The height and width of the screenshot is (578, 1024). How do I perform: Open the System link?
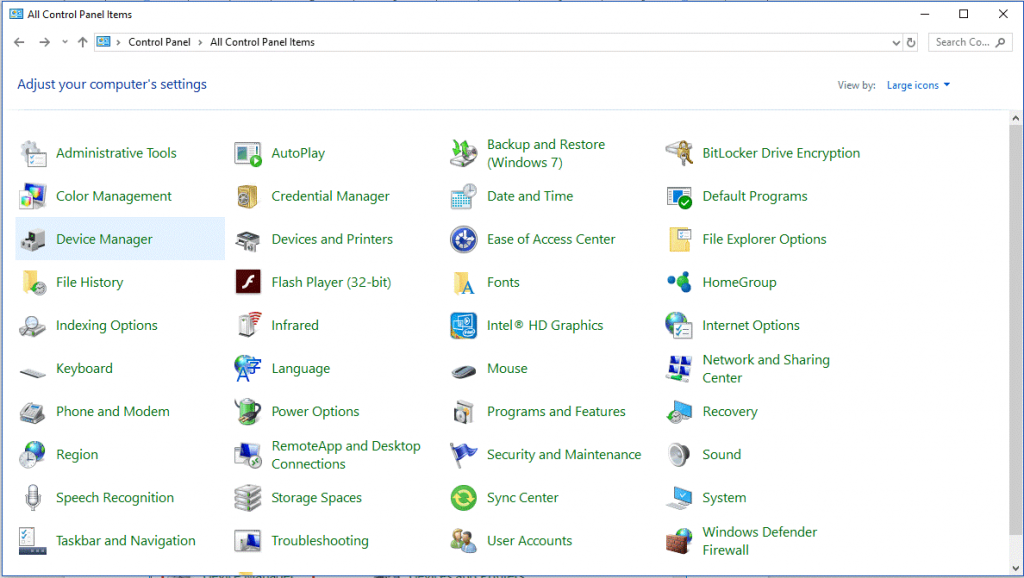tap(724, 498)
